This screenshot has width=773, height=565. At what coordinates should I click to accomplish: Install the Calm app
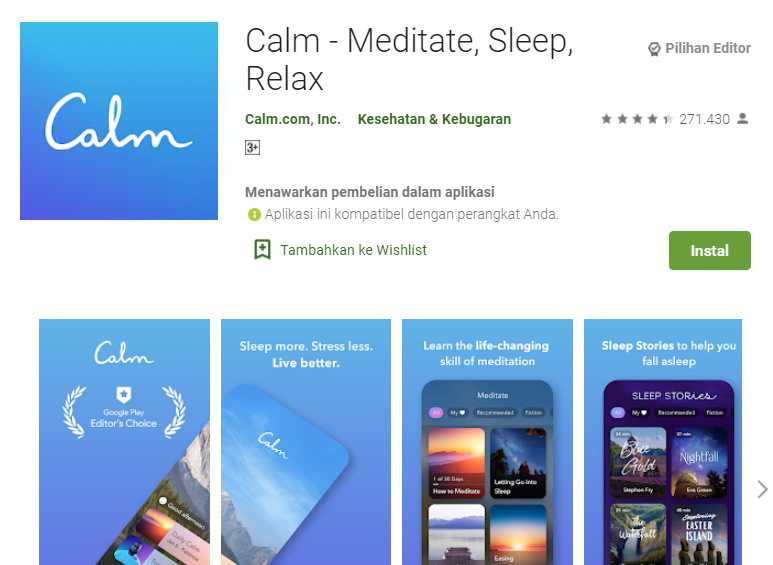click(x=709, y=250)
